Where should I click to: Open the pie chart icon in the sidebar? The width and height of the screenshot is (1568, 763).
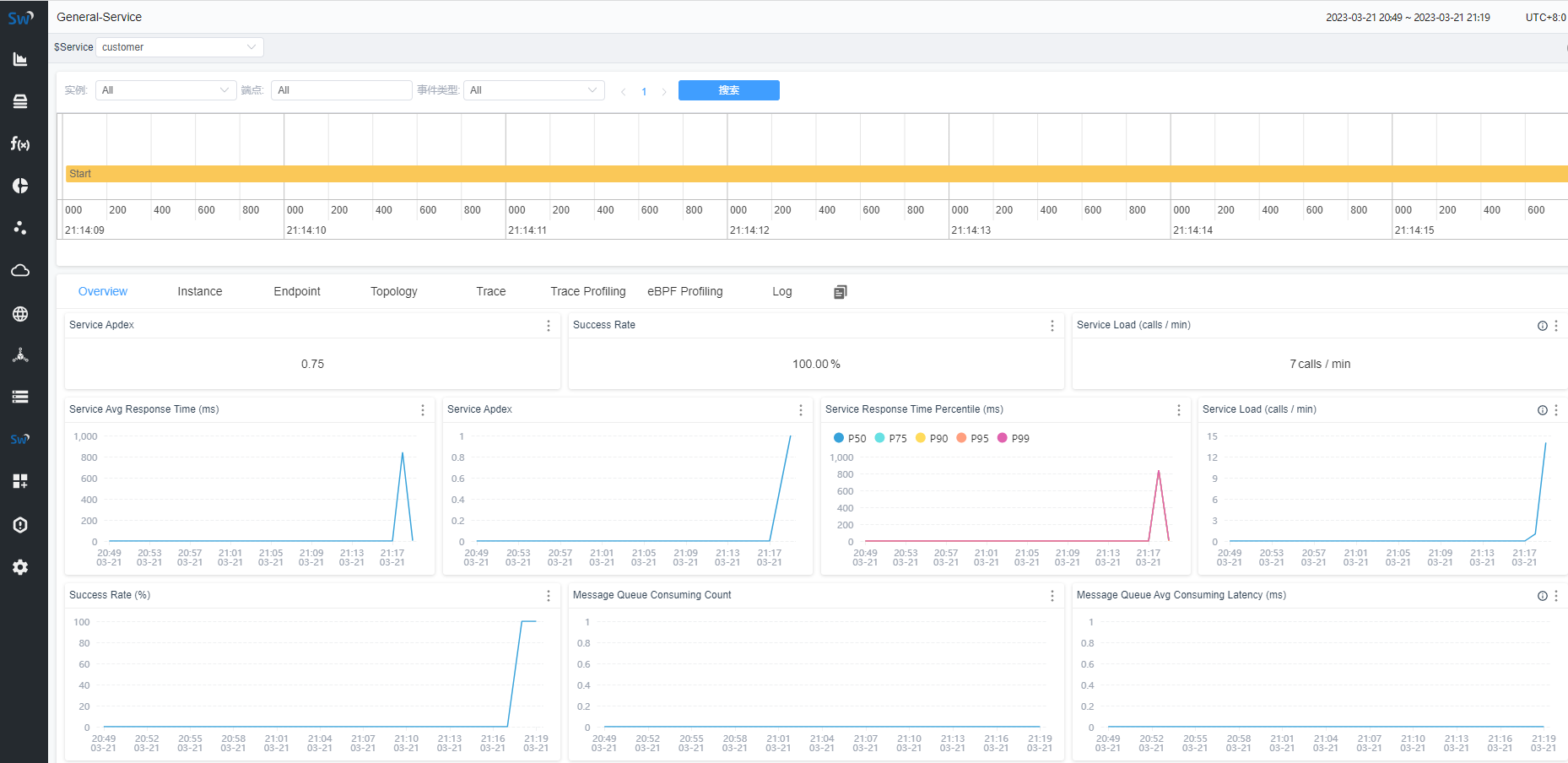click(x=20, y=186)
